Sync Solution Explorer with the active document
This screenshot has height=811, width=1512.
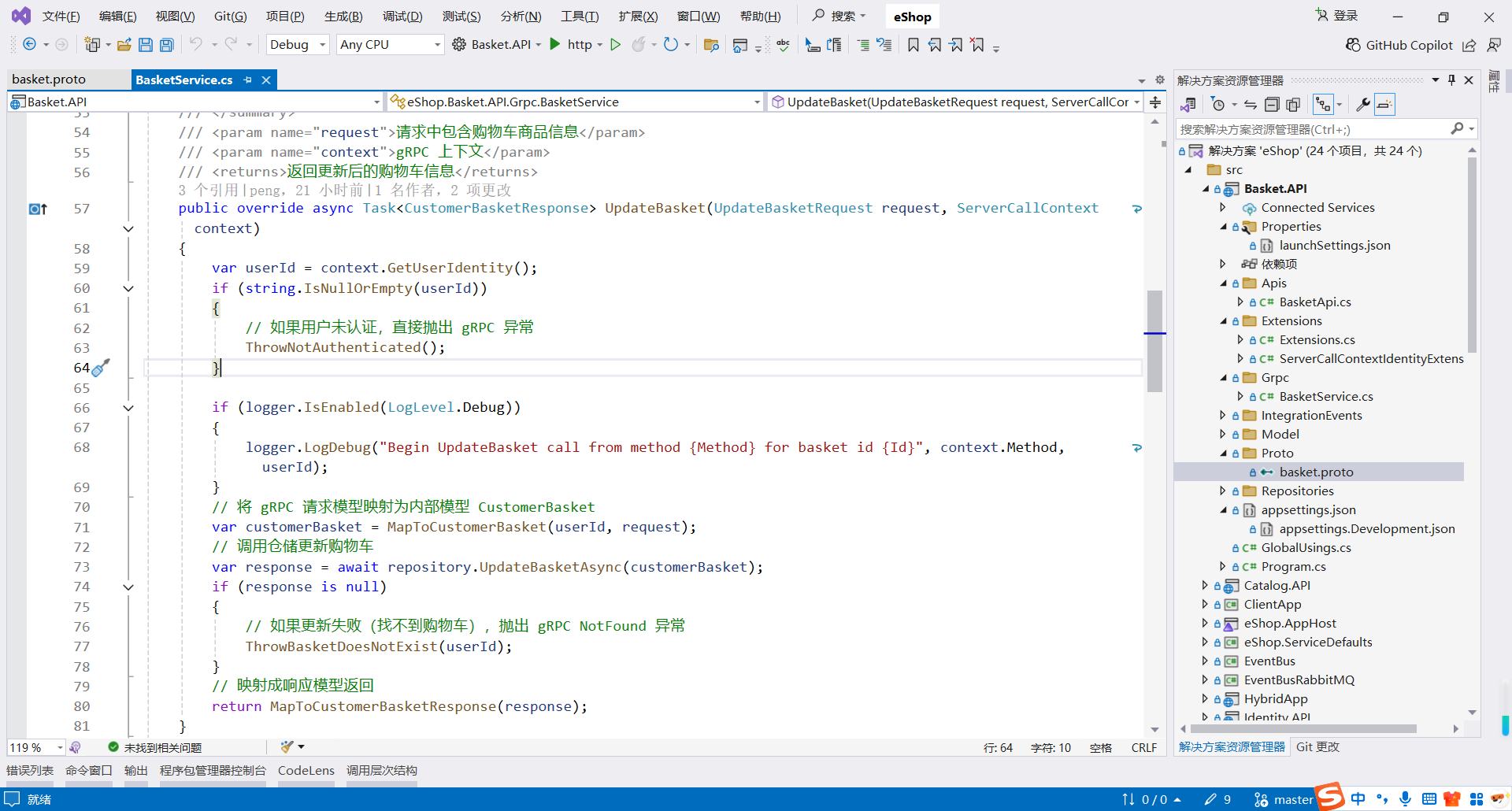[x=1251, y=104]
